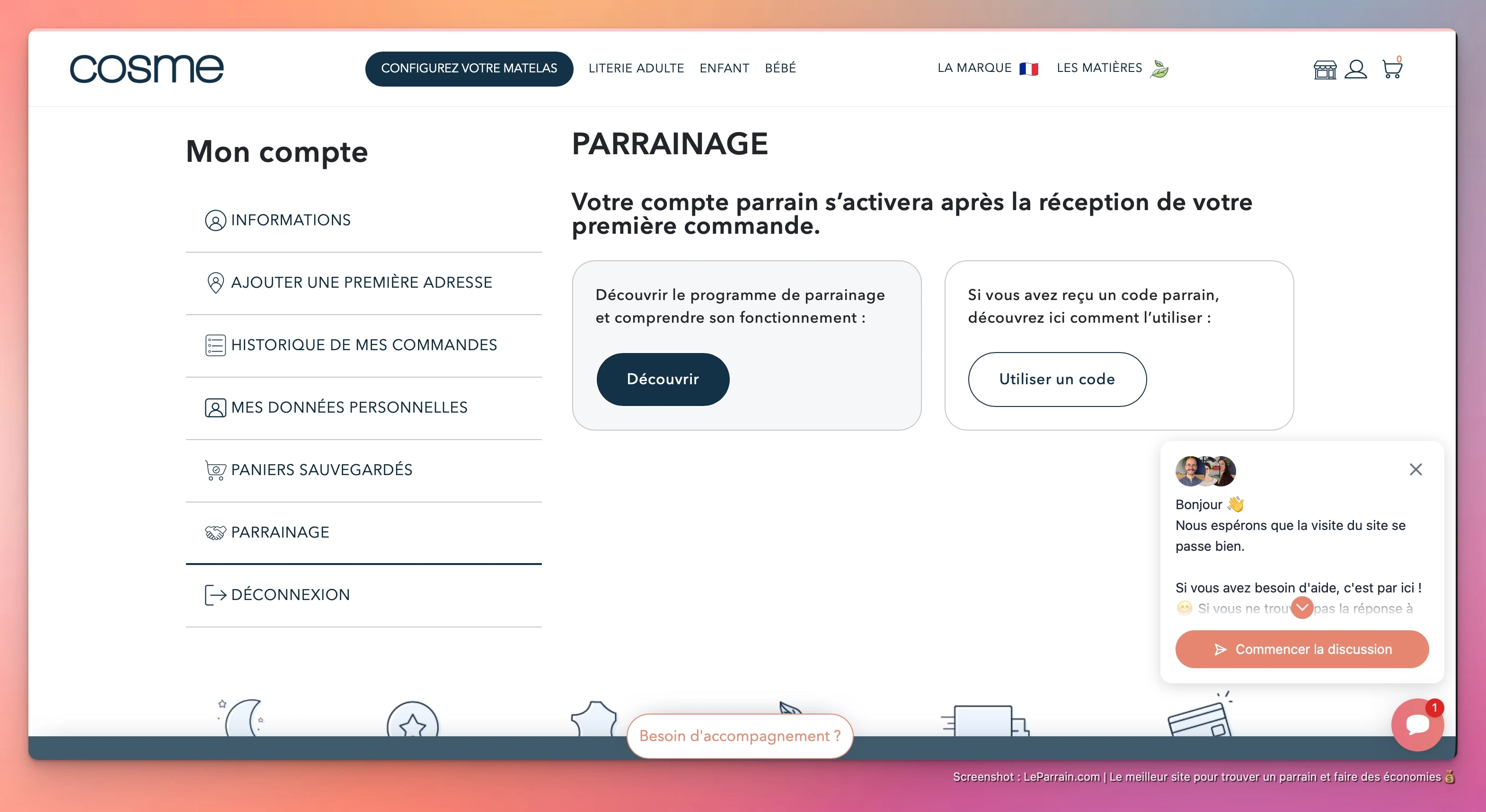Close the chat popup with the X
Image resolution: width=1486 pixels, height=812 pixels.
pos(1415,469)
